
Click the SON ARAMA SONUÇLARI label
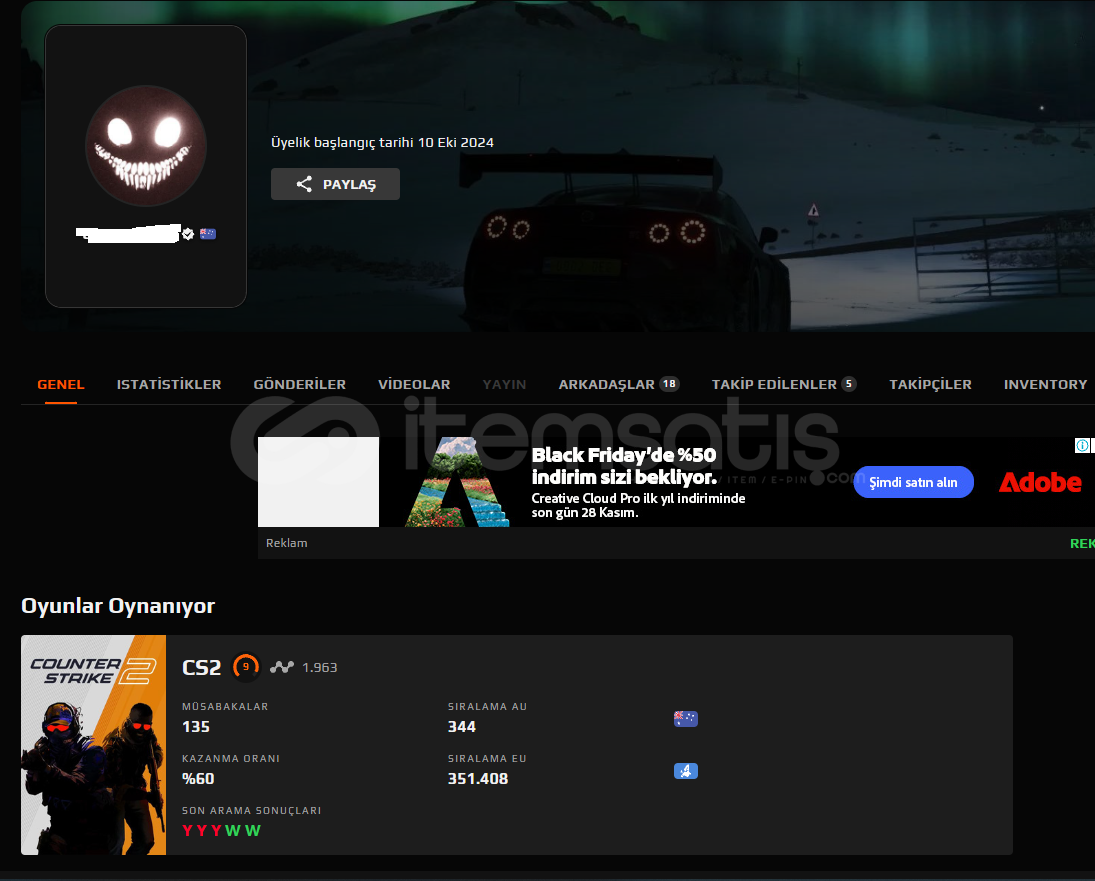click(251, 810)
